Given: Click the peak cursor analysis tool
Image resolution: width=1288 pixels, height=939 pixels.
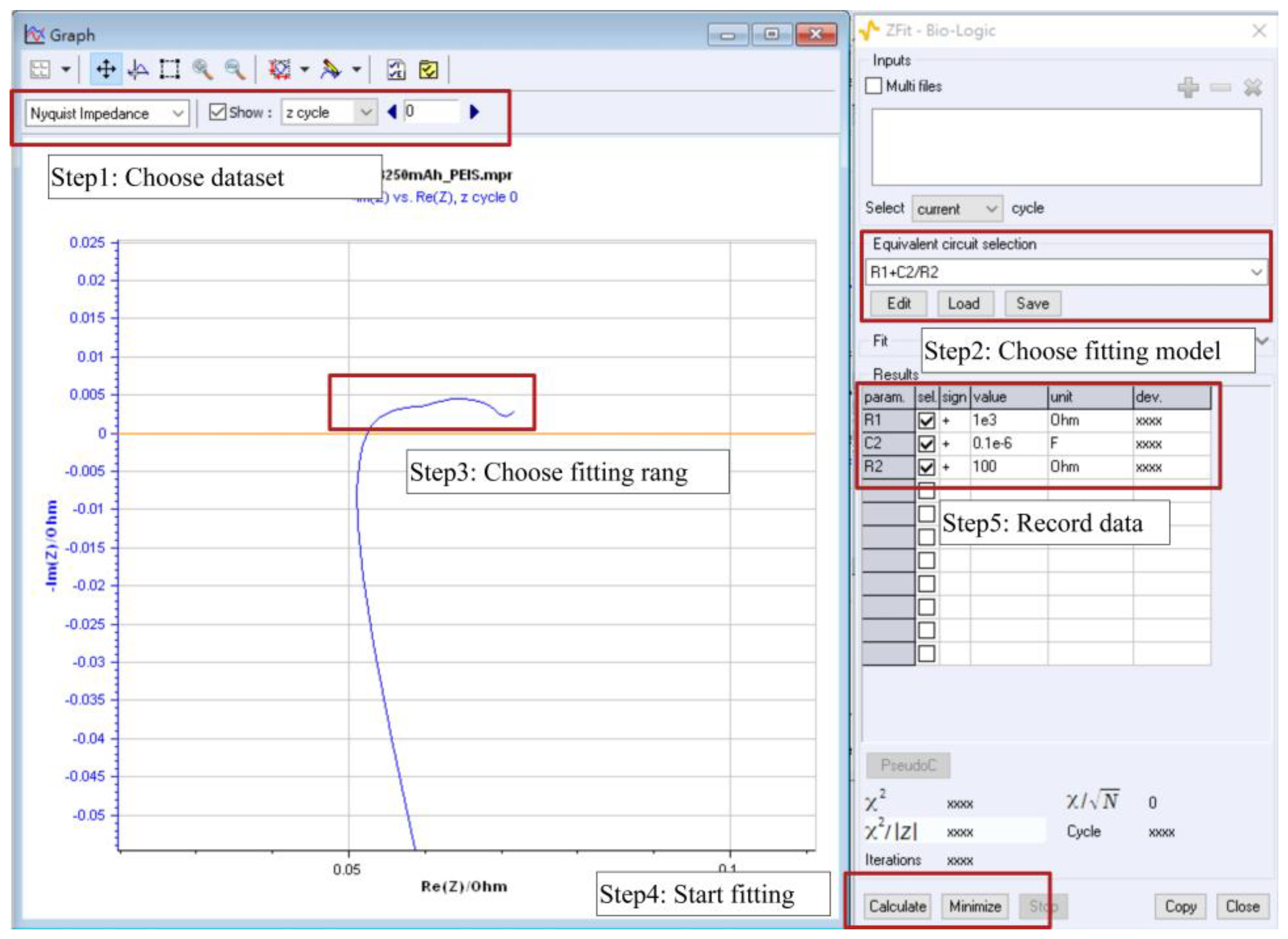Looking at the screenshot, I should (138, 69).
